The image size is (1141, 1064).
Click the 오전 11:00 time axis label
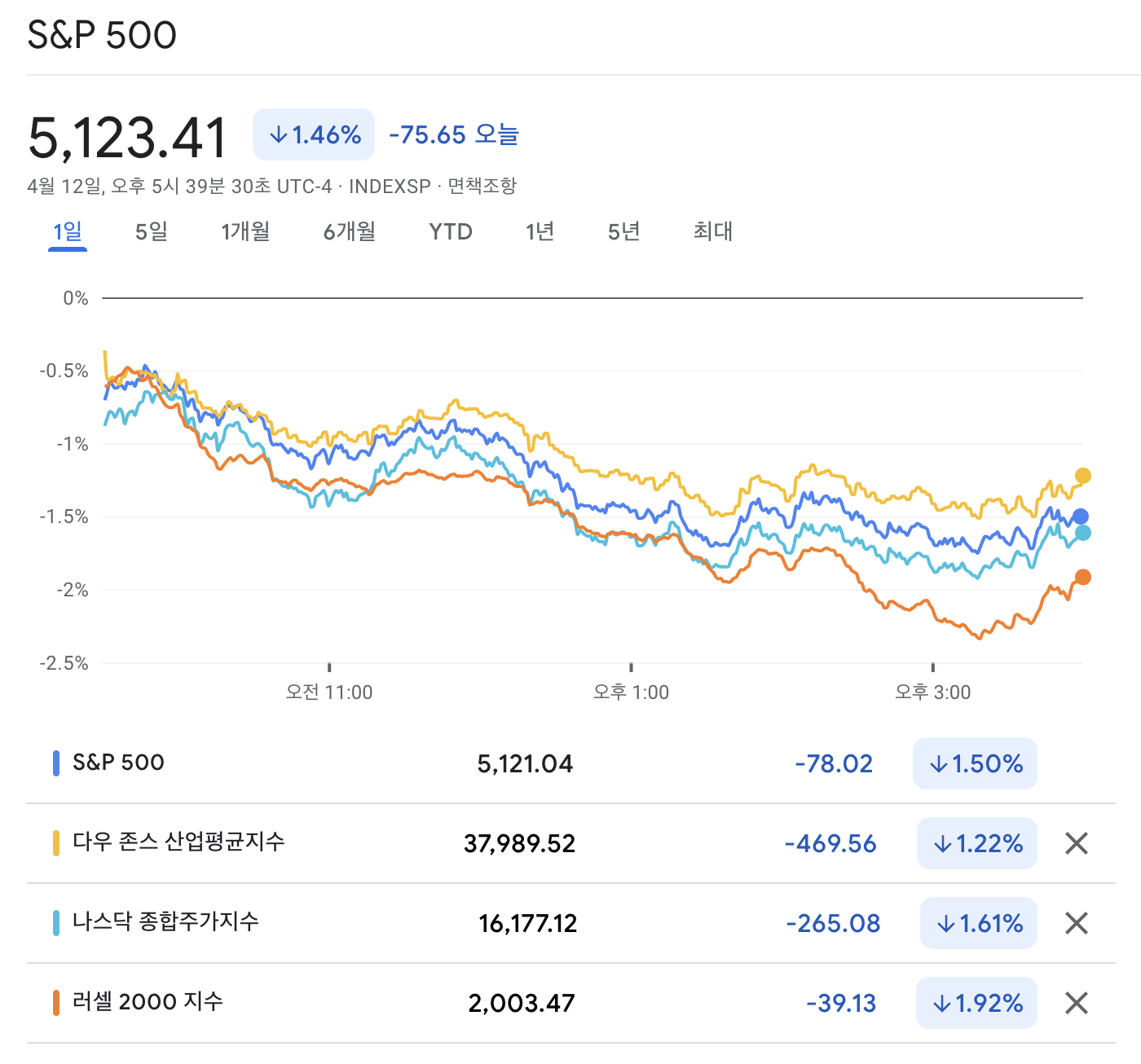coord(329,692)
